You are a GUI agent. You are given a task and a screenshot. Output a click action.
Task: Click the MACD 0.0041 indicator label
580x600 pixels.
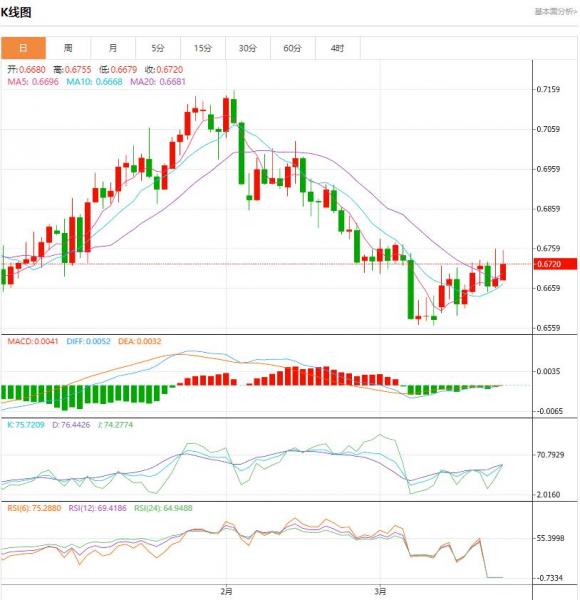tap(33, 341)
